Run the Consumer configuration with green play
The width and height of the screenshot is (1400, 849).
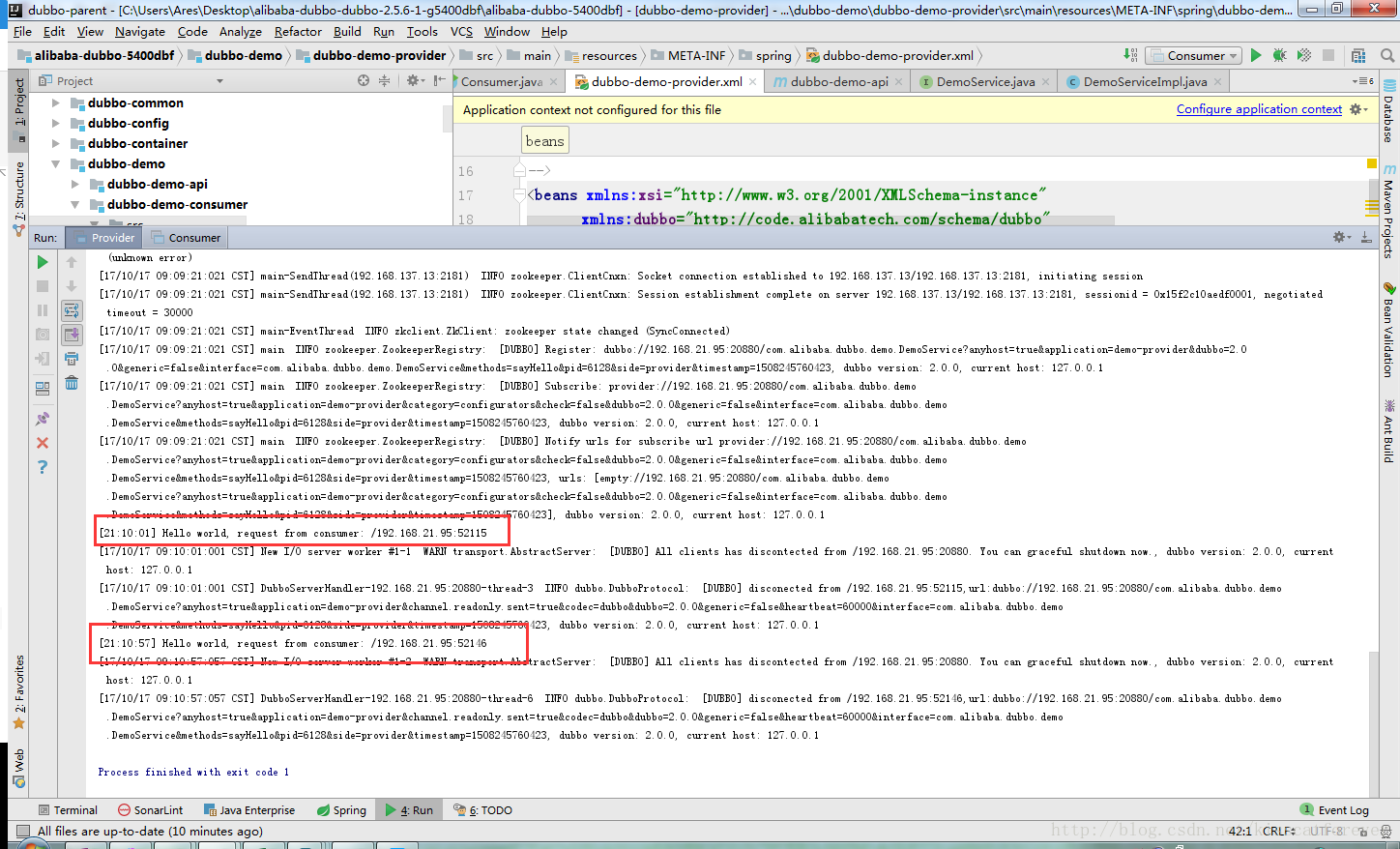(1256, 55)
